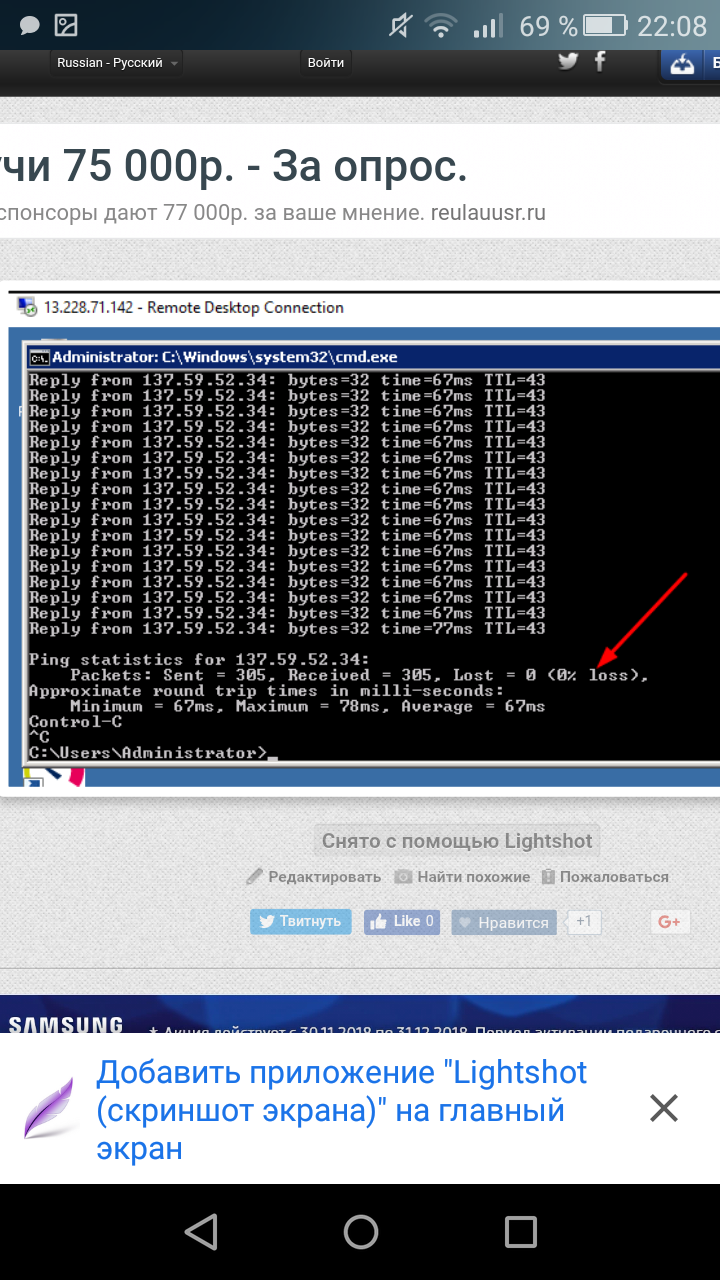Image resolution: width=720 pixels, height=1280 pixels.
Task: Report the image via Пожаловаться
Action: [605, 877]
